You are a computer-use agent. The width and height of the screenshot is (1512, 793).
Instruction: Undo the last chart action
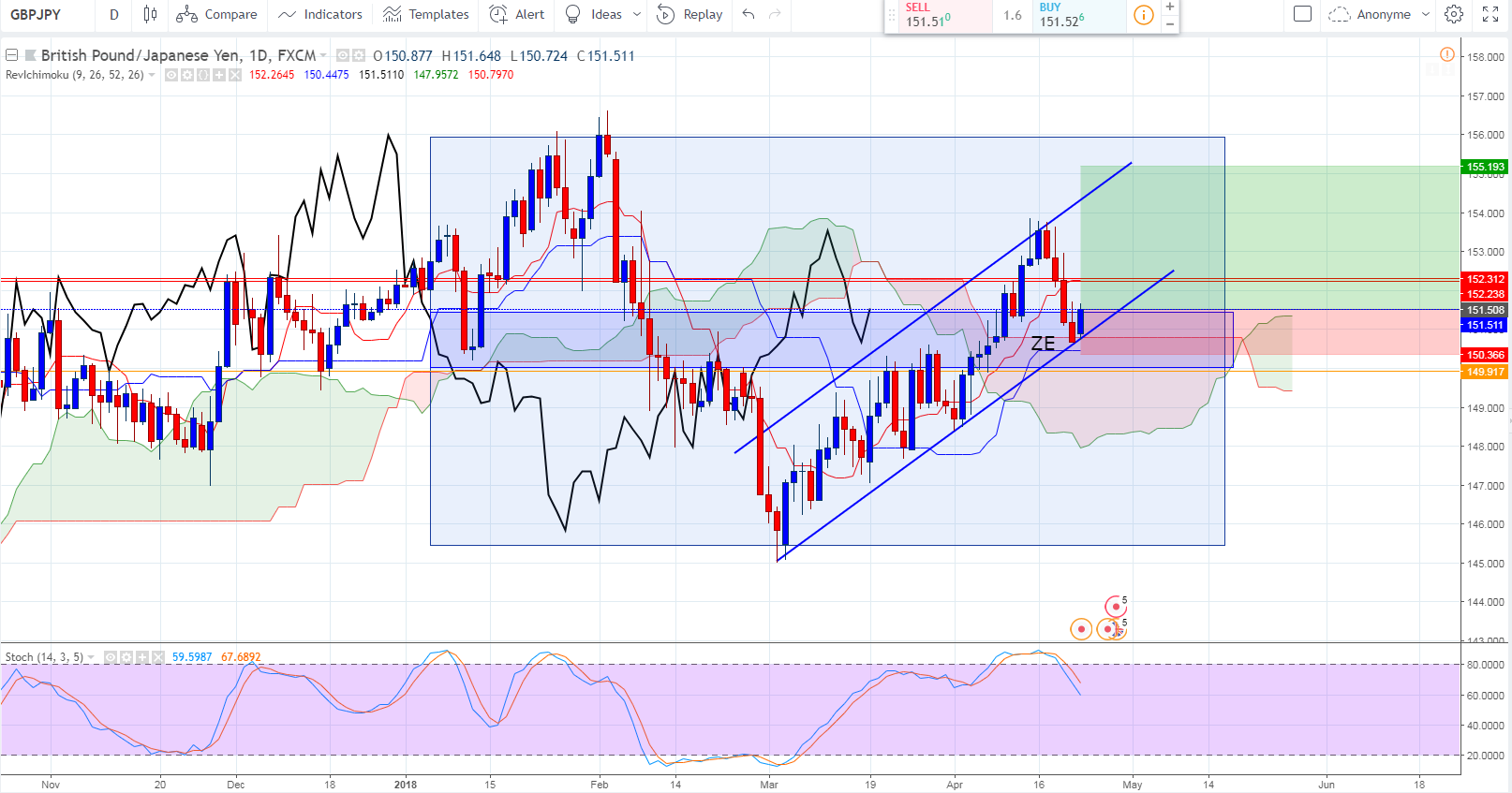(749, 14)
